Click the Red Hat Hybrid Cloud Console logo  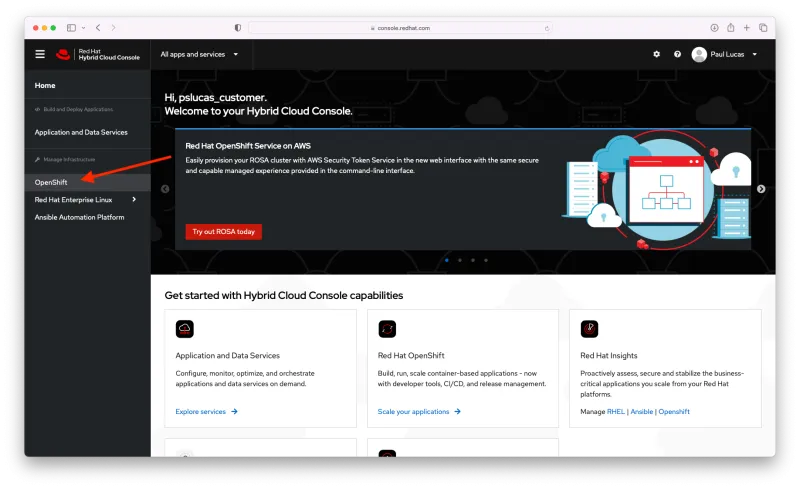point(98,54)
